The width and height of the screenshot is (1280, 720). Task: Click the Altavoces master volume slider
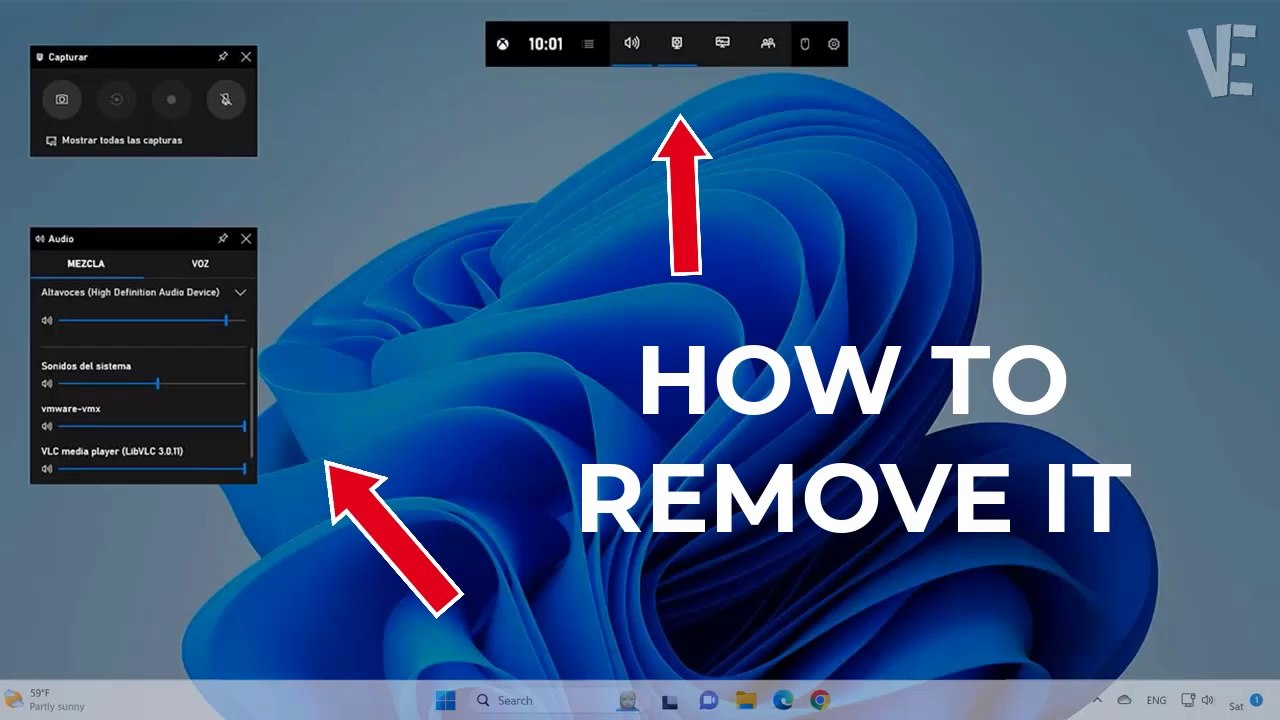coord(152,321)
